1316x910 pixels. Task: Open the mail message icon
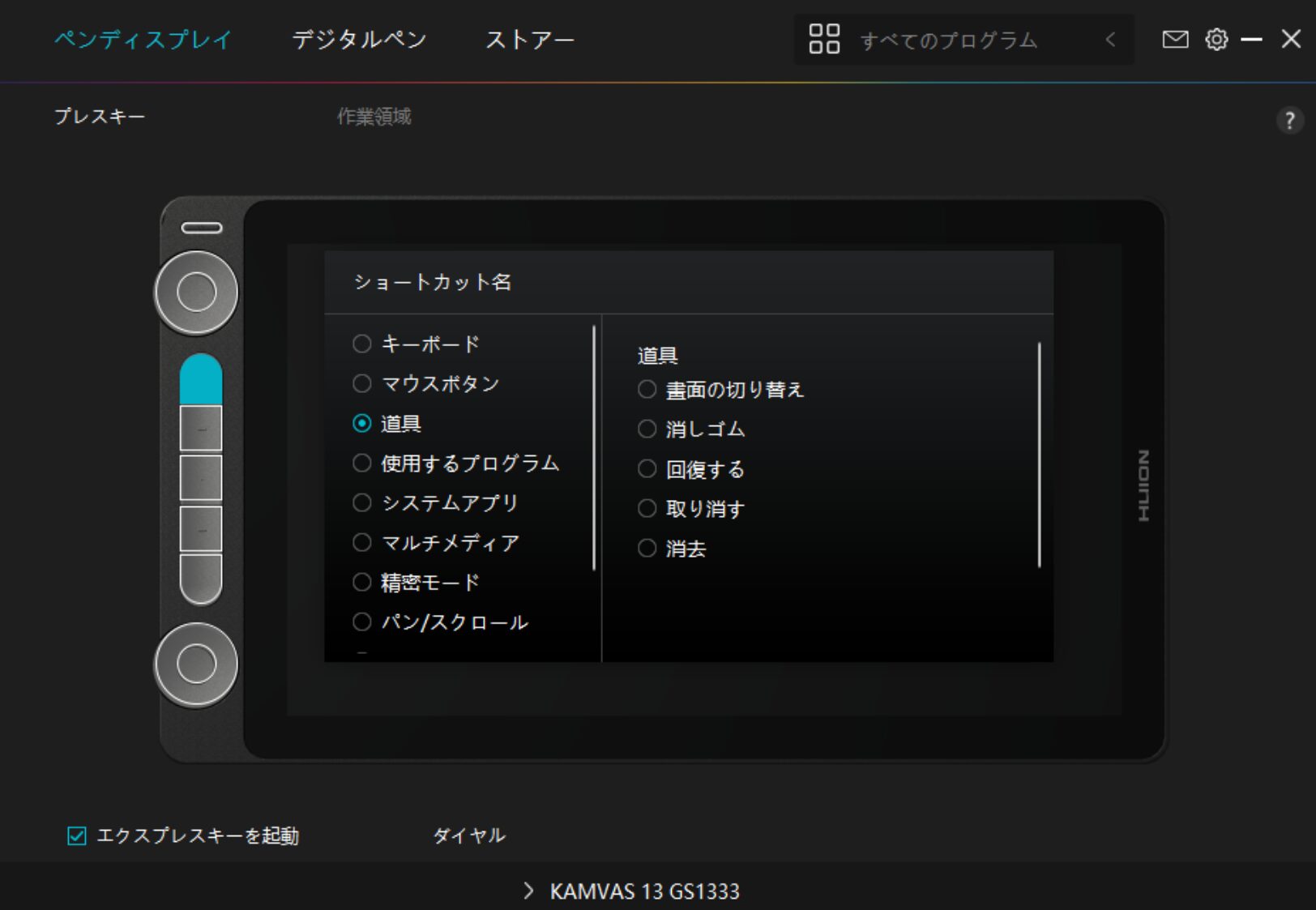pos(1175,39)
